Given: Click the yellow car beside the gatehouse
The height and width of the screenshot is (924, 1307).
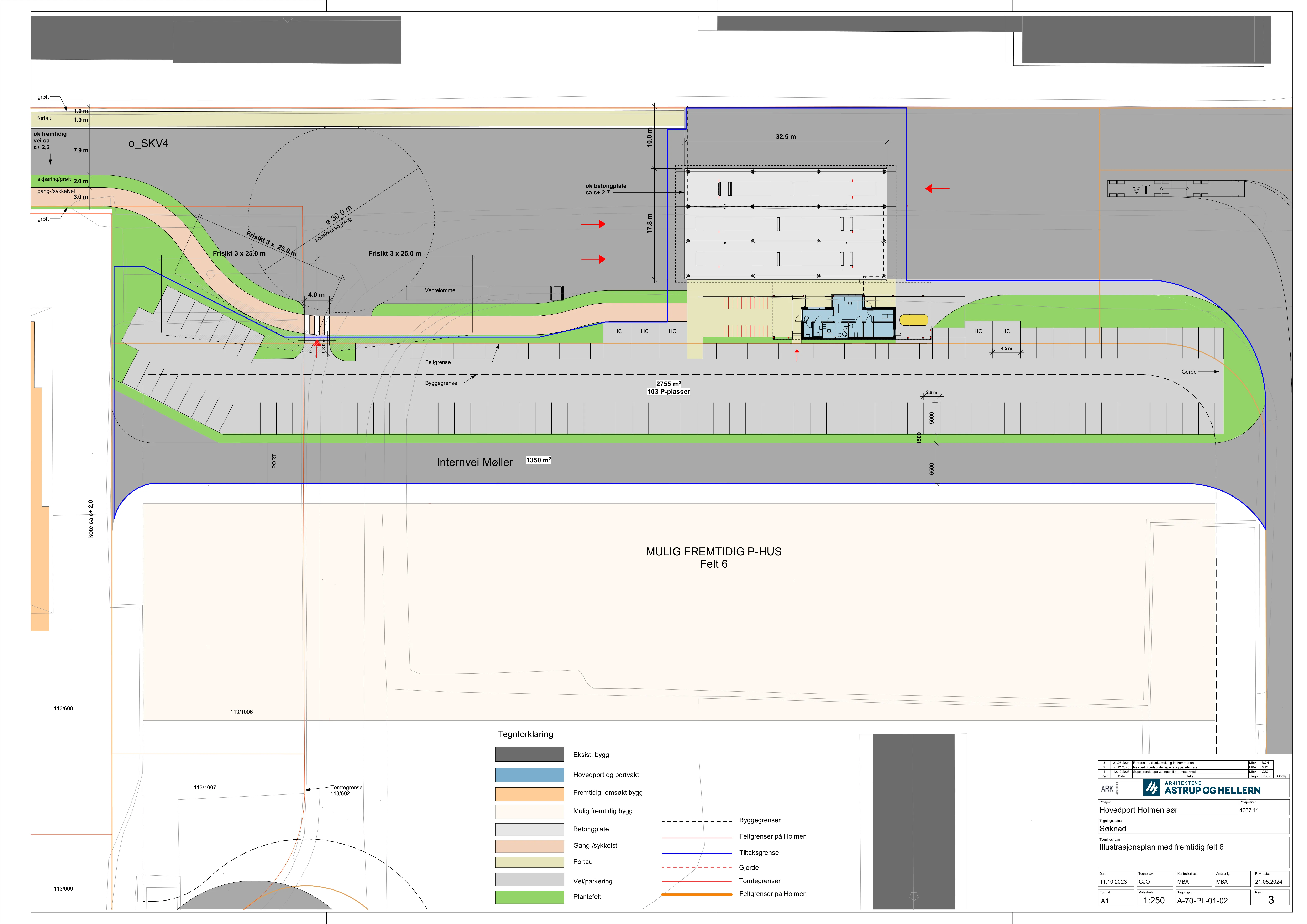Looking at the screenshot, I should point(914,320).
